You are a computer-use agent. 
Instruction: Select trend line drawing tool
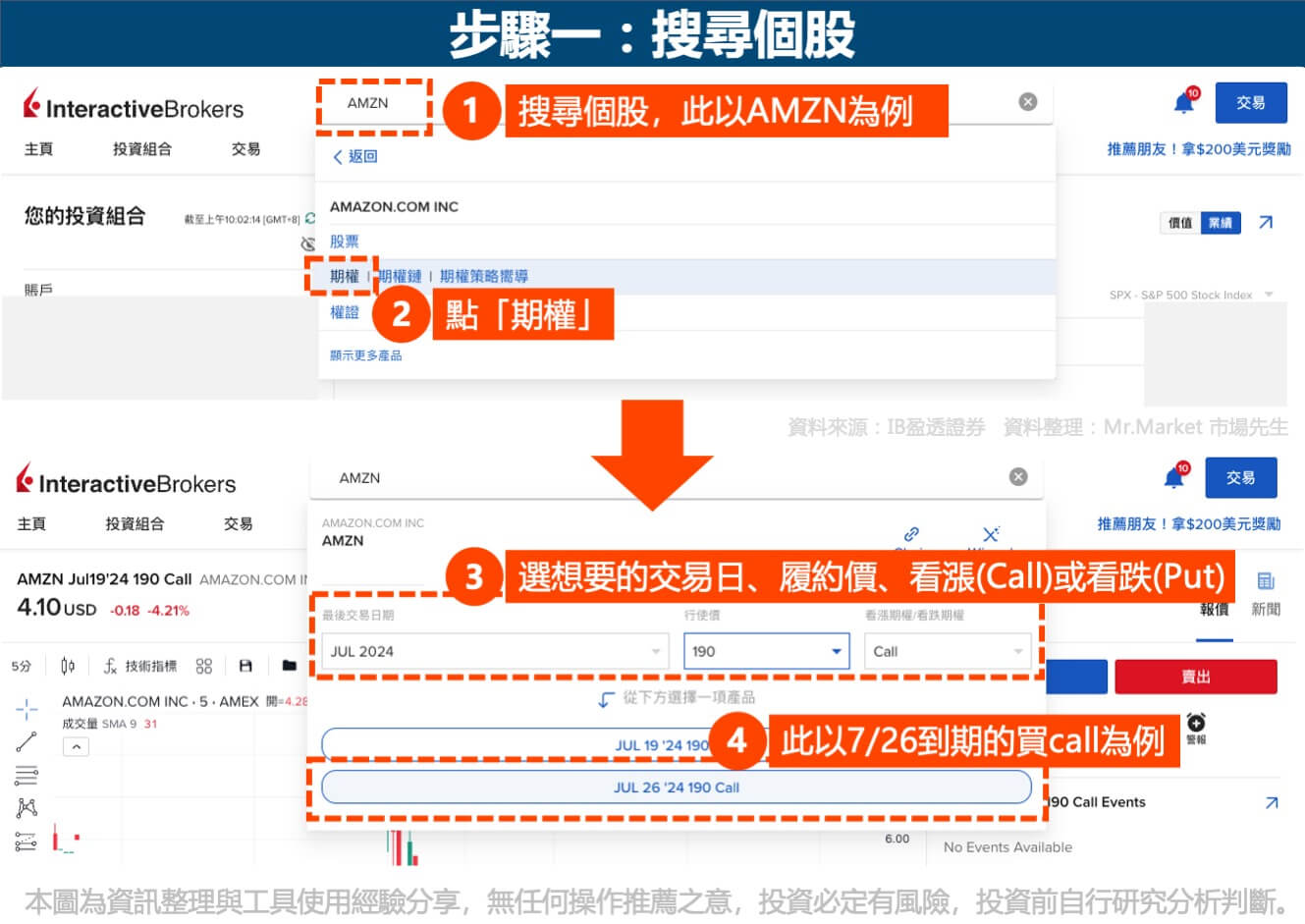tap(27, 741)
